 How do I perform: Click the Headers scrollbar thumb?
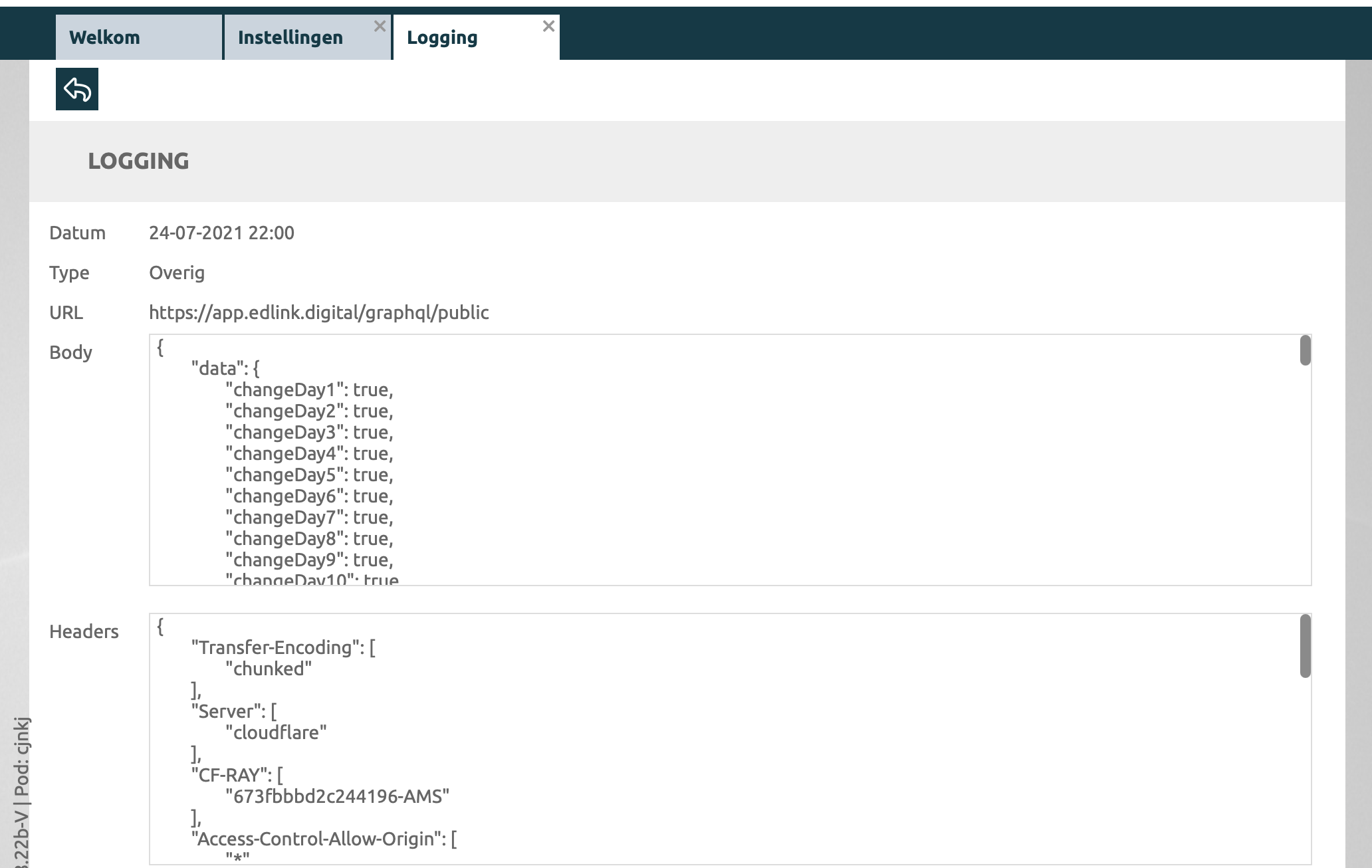click(x=1305, y=646)
